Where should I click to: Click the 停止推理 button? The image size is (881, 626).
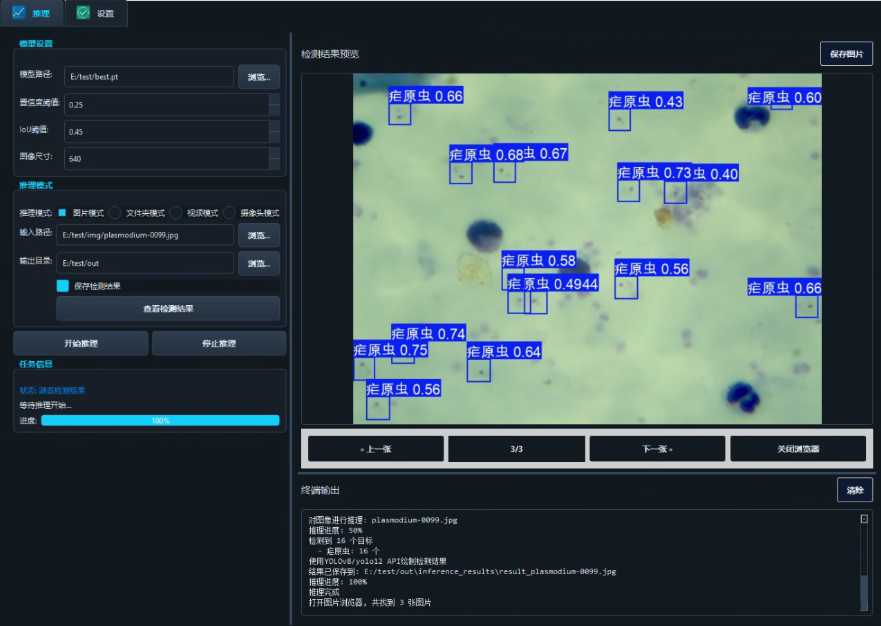pos(219,343)
